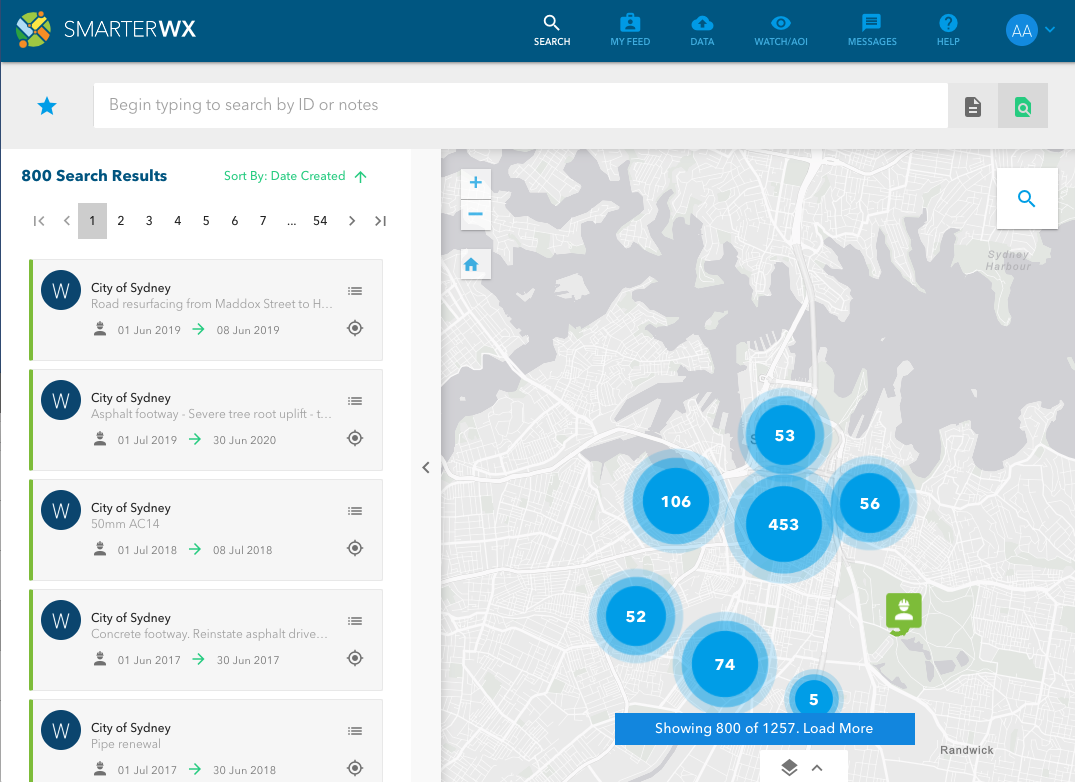
Task: Select results page 6
Action: click(x=234, y=221)
